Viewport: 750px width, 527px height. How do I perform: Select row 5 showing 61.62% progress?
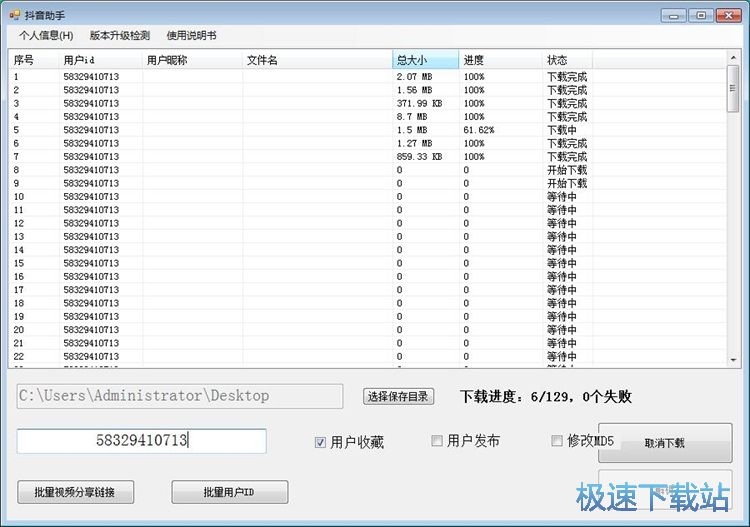(x=367, y=130)
